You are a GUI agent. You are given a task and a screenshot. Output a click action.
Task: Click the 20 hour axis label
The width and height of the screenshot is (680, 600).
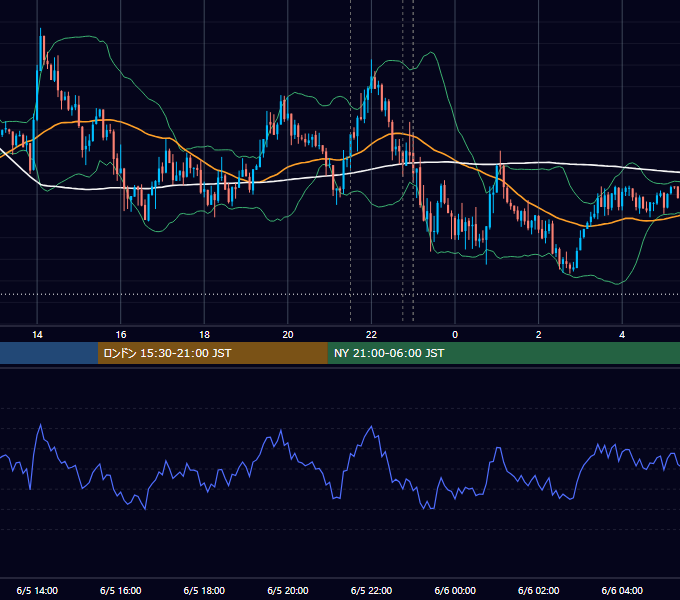(x=288, y=335)
